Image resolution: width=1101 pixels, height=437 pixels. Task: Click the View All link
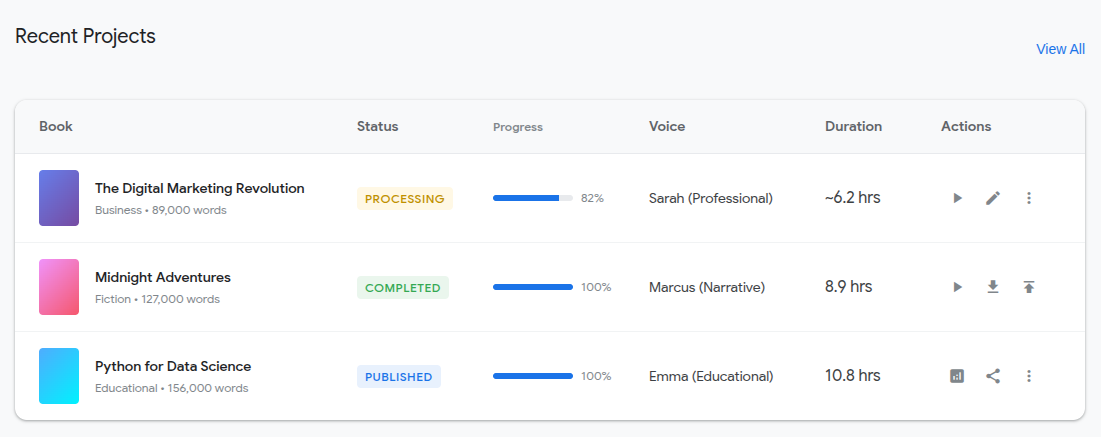coord(1060,49)
